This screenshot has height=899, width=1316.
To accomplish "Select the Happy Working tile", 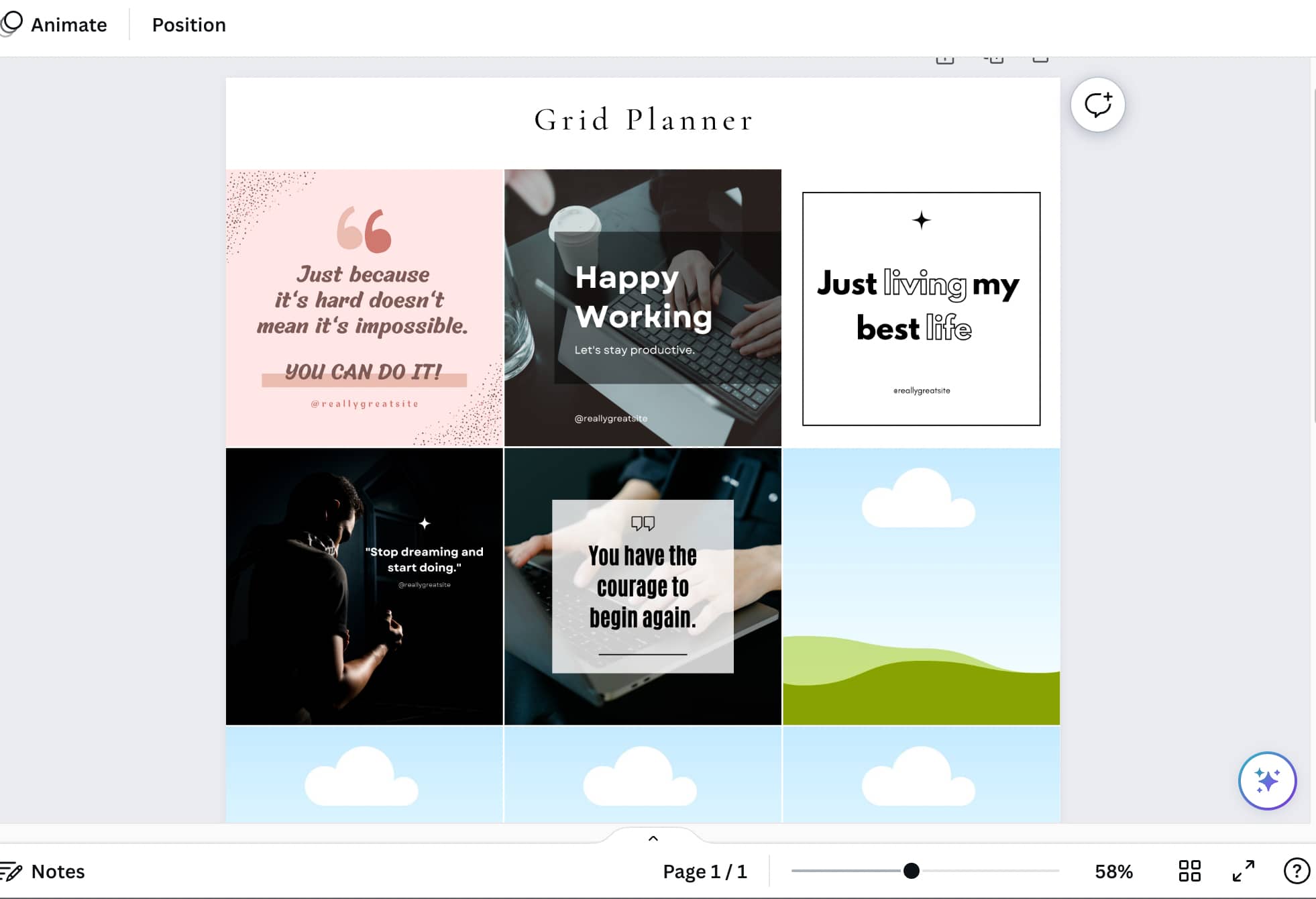I will click(643, 308).
